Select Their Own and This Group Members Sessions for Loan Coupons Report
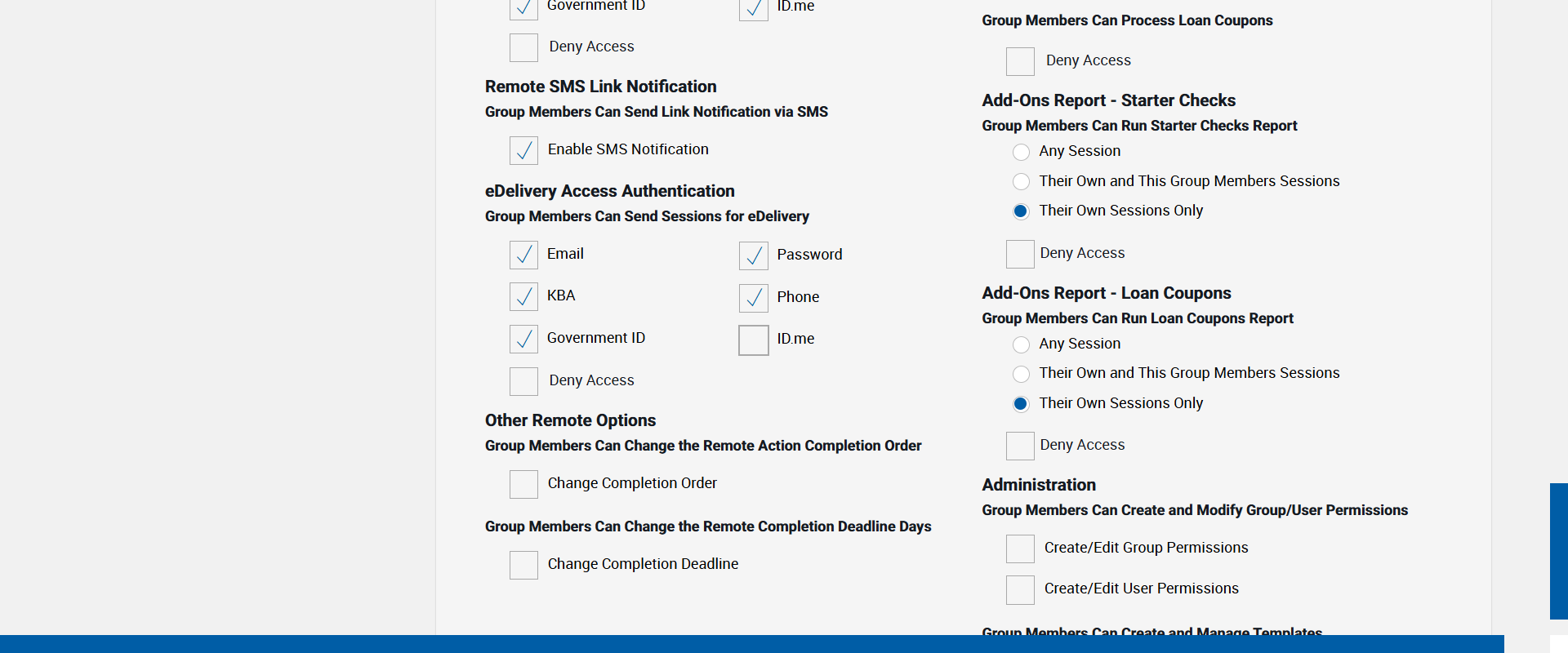Viewport: 1568px width, 653px height. [1021, 374]
